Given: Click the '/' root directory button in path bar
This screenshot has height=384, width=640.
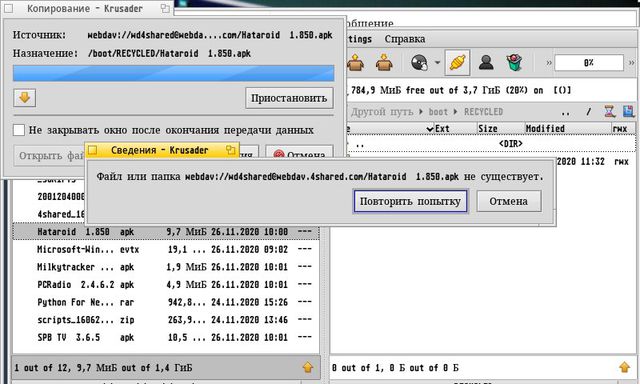Looking at the screenshot, I should click(588, 111).
